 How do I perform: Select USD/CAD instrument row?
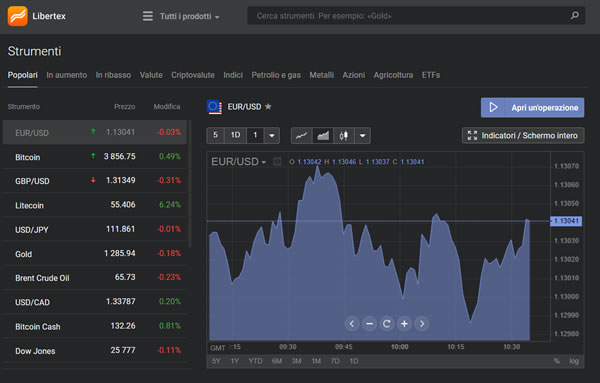pyautogui.click(x=95, y=302)
